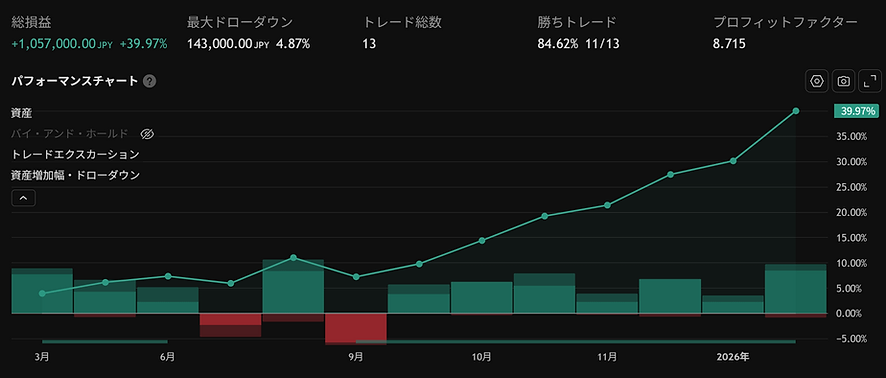The image size is (886, 378).
Task: Click the final equity point at 39.97%
Action: pyautogui.click(x=796, y=111)
